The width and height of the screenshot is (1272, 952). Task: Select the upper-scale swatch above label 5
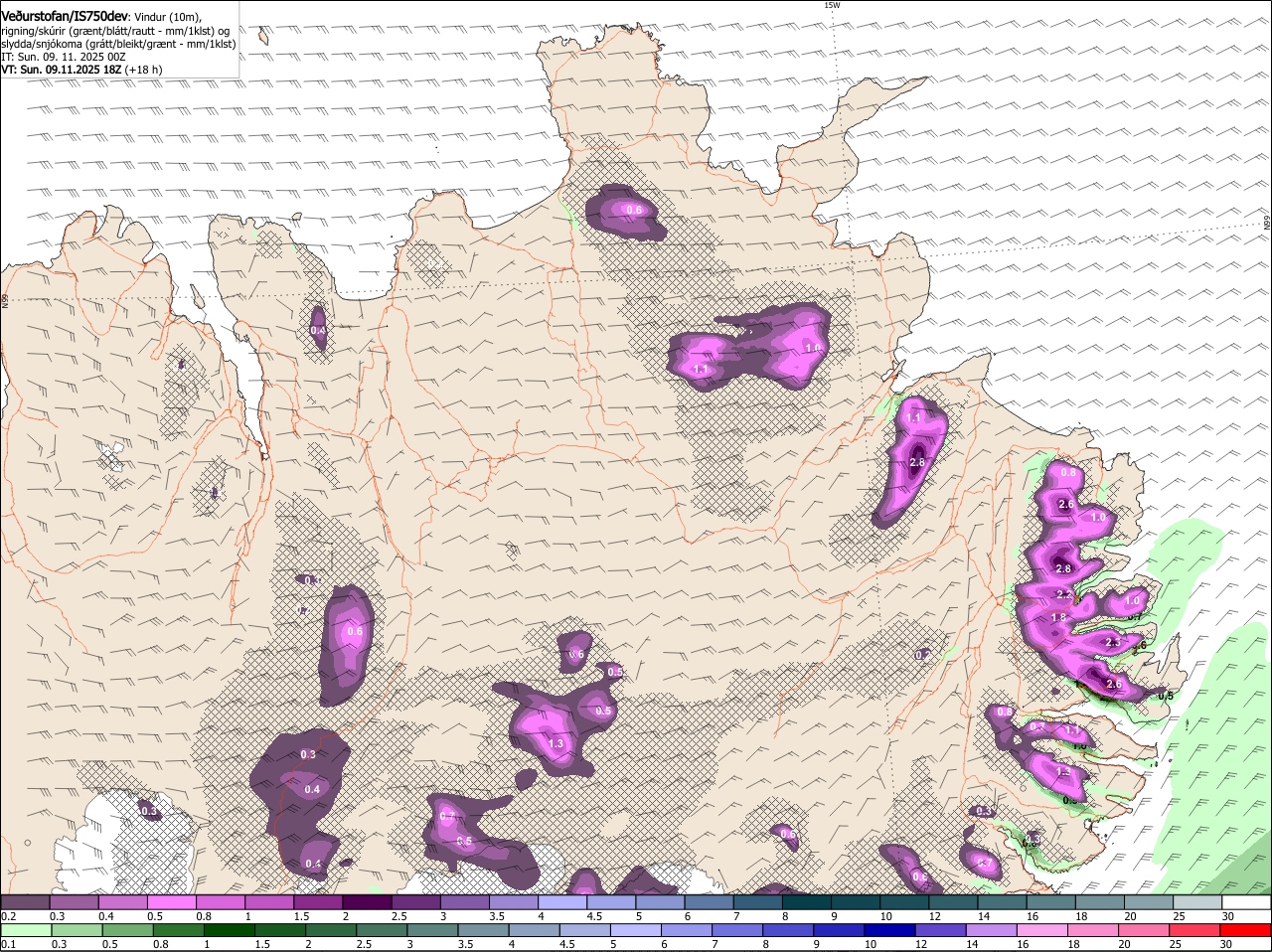coord(660,902)
